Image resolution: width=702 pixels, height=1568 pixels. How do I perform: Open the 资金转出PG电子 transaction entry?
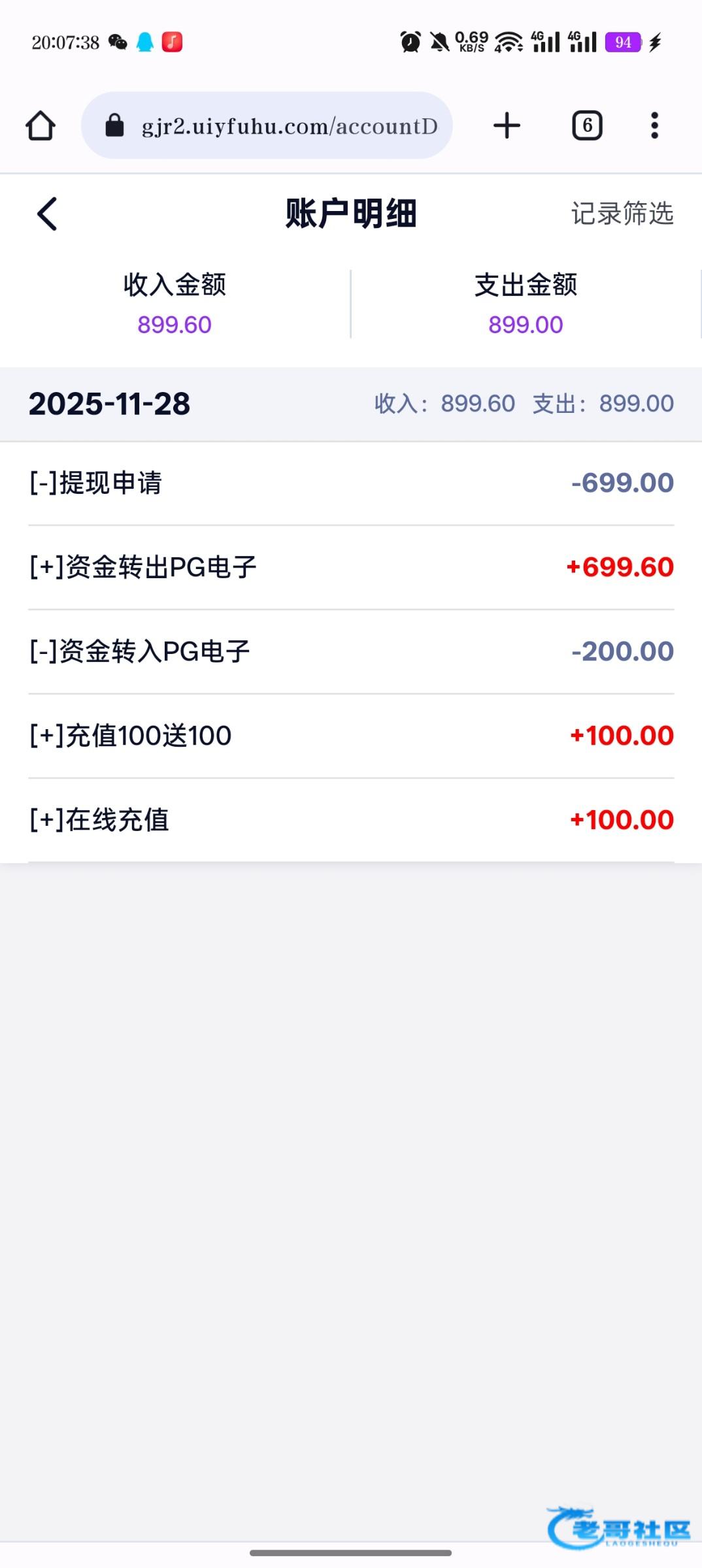[351, 567]
